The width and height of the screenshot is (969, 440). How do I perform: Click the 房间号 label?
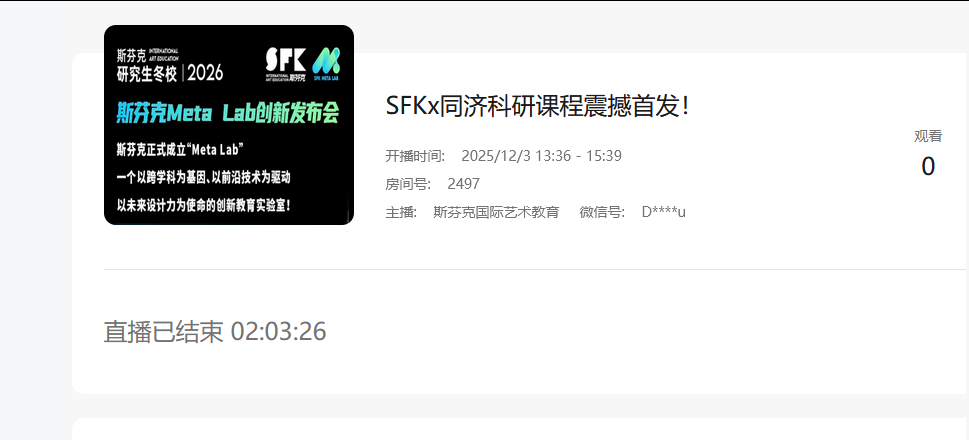point(408,184)
